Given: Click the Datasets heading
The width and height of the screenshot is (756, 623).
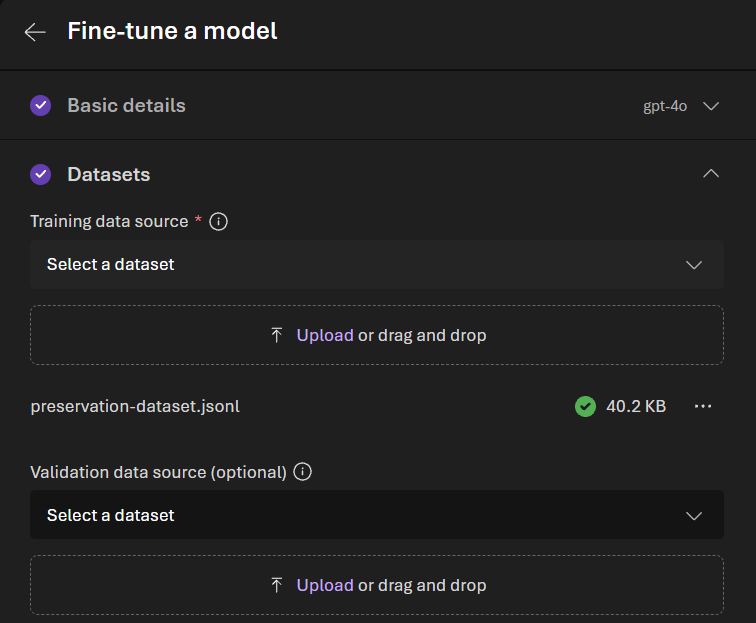Looking at the screenshot, I should pyautogui.click(x=109, y=175).
